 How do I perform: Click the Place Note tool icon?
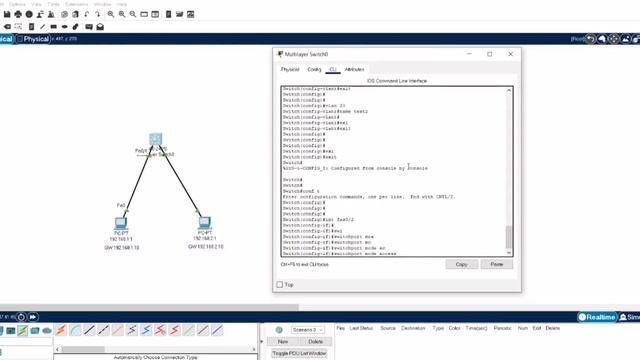[x=31, y=27]
